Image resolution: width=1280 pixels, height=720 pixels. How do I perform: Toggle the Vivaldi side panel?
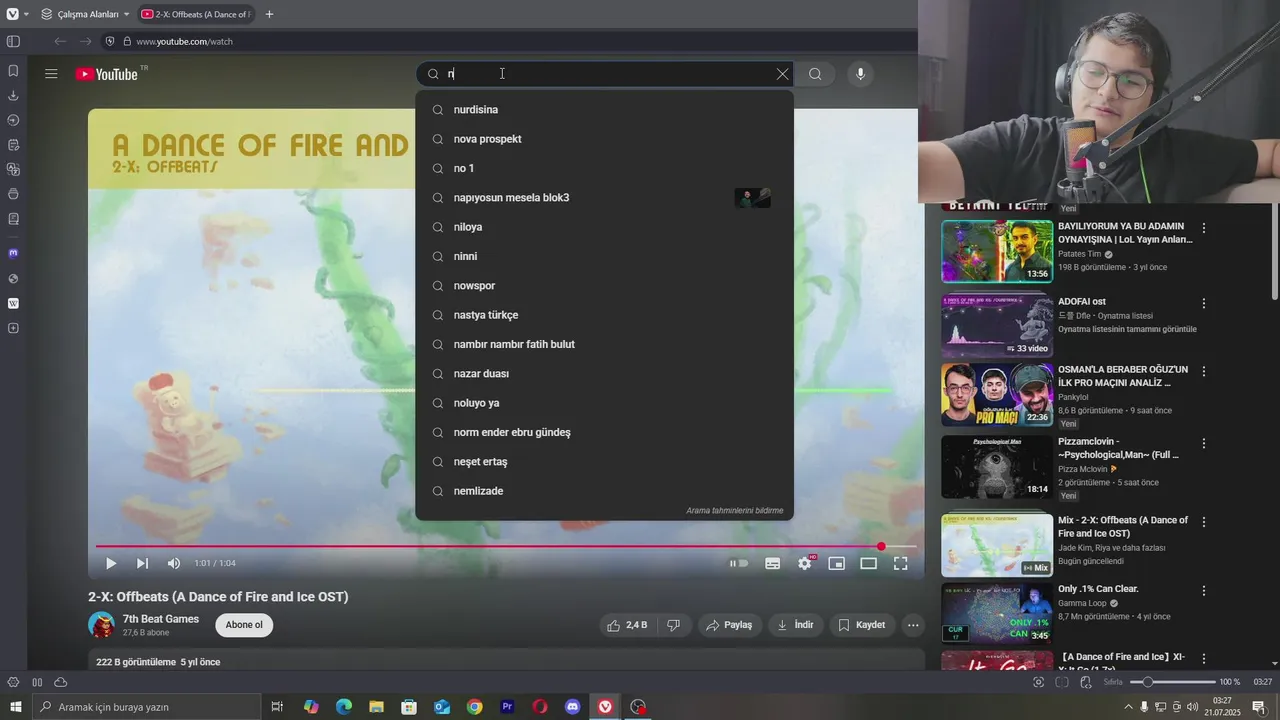(x=13, y=41)
